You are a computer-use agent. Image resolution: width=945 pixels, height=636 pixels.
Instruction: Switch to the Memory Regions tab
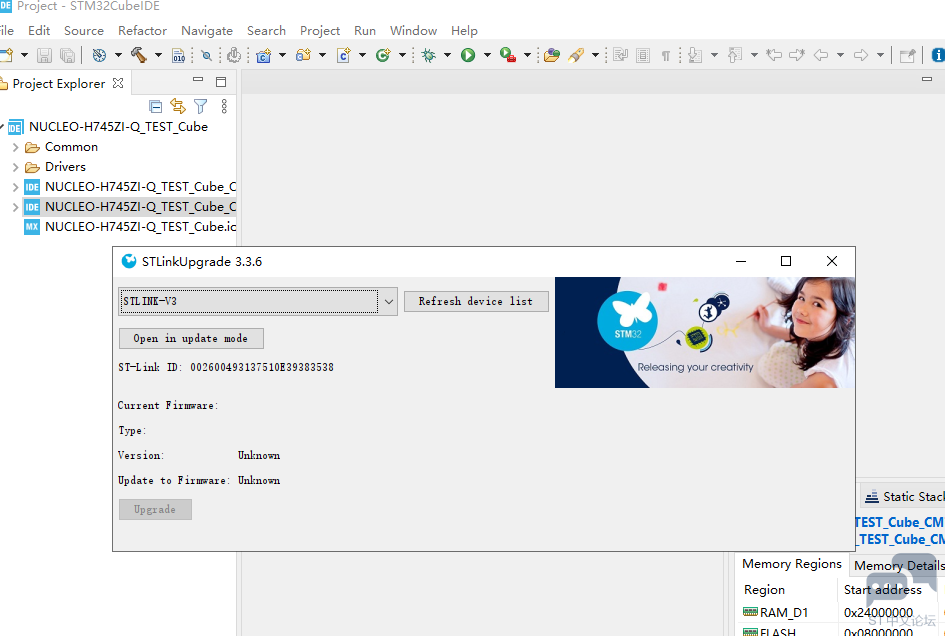[x=792, y=564]
